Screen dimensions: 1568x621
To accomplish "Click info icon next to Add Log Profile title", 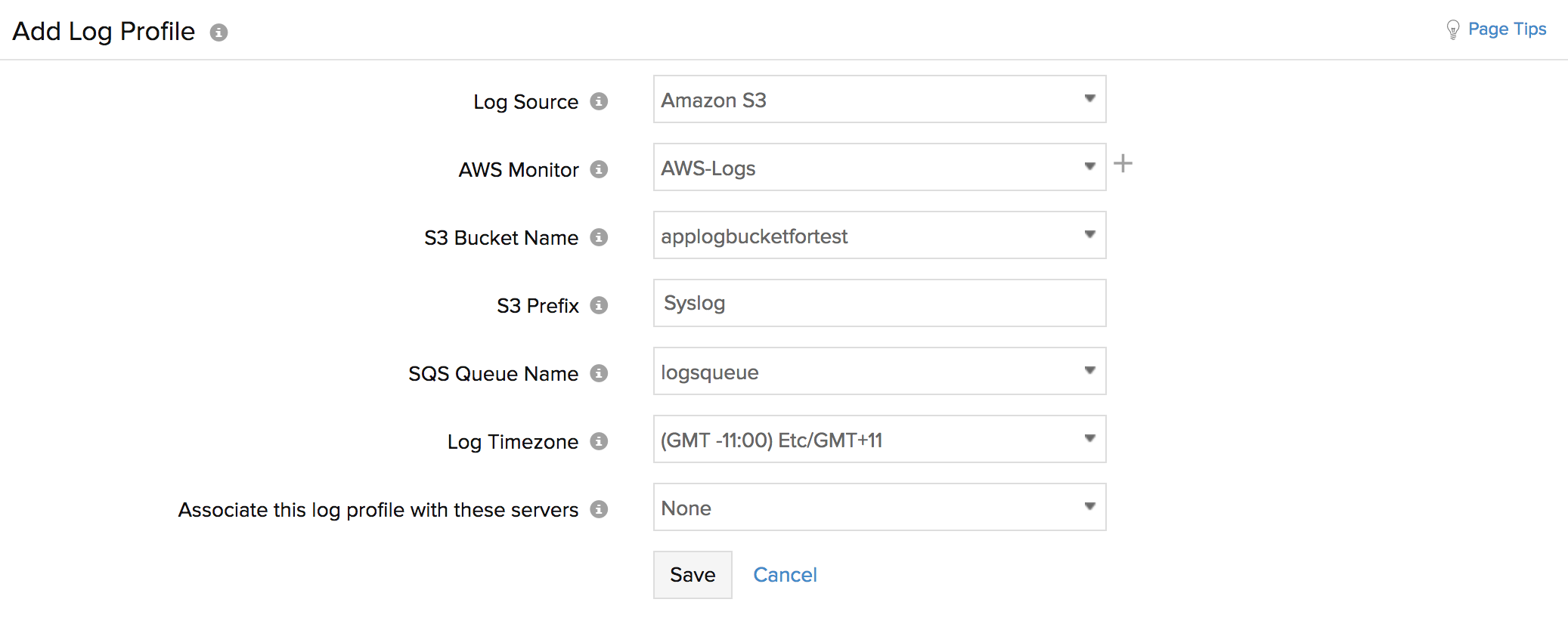I will 218,32.
